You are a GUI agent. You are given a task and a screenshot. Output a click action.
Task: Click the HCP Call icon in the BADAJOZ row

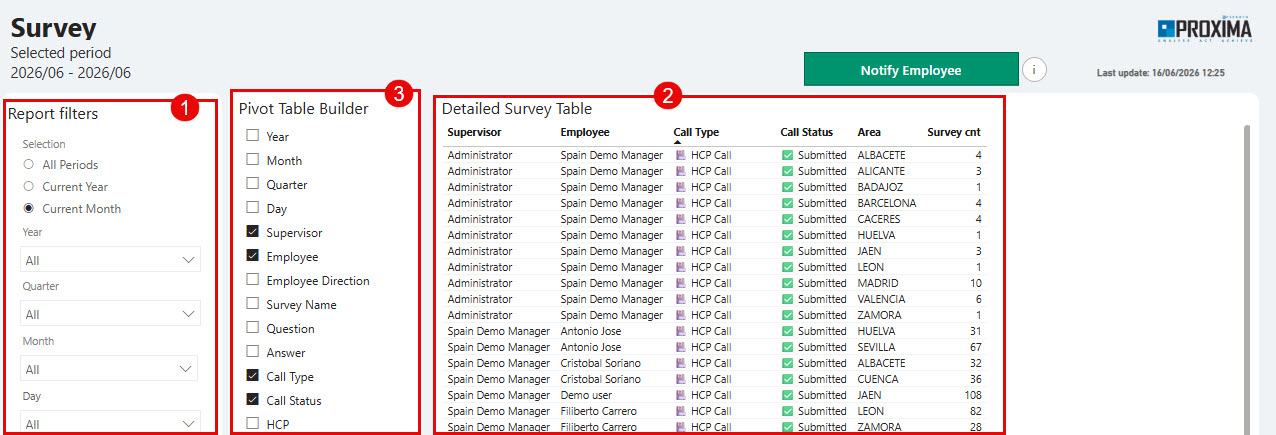coord(680,187)
